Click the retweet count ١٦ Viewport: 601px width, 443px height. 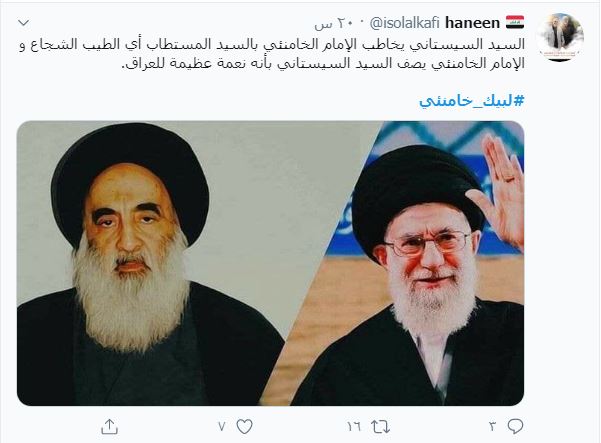pyautogui.click(x=354, y=427)
